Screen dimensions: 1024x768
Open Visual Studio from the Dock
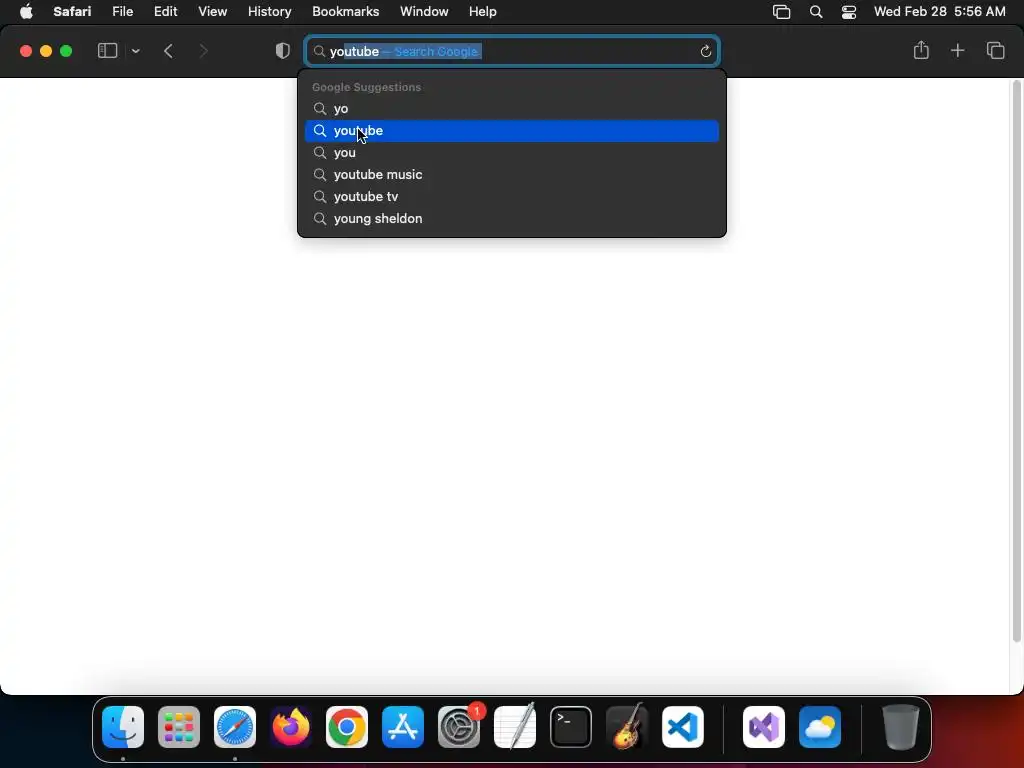click(763, 727)
